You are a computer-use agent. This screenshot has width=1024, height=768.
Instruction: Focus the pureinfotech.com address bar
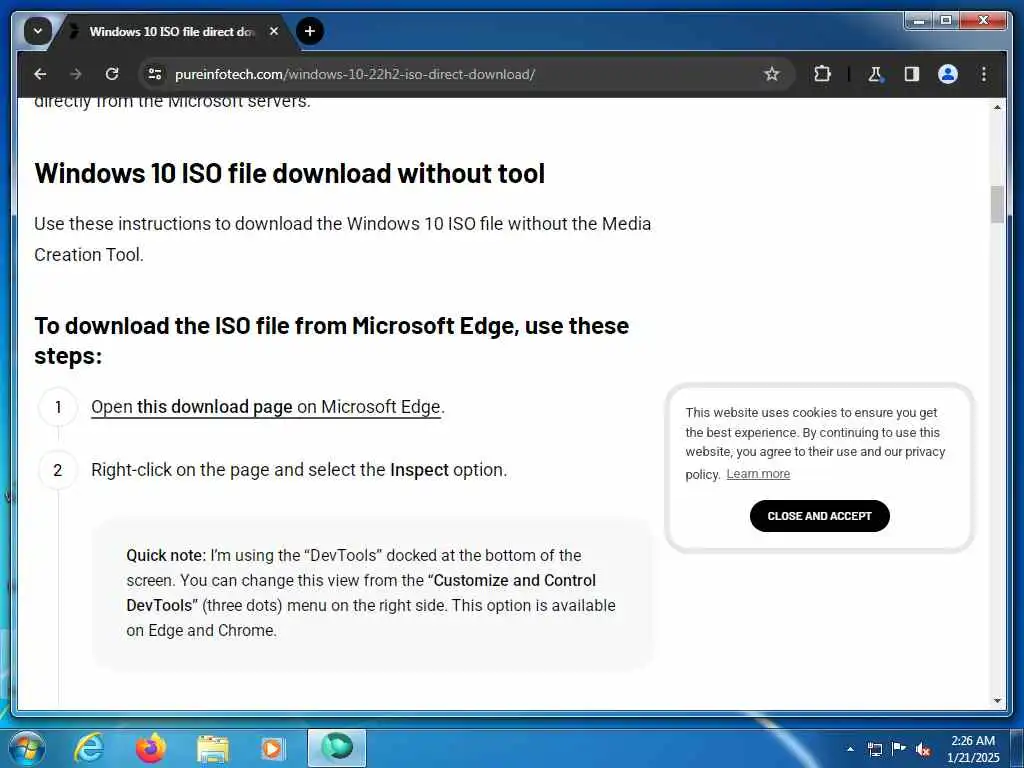464,74
